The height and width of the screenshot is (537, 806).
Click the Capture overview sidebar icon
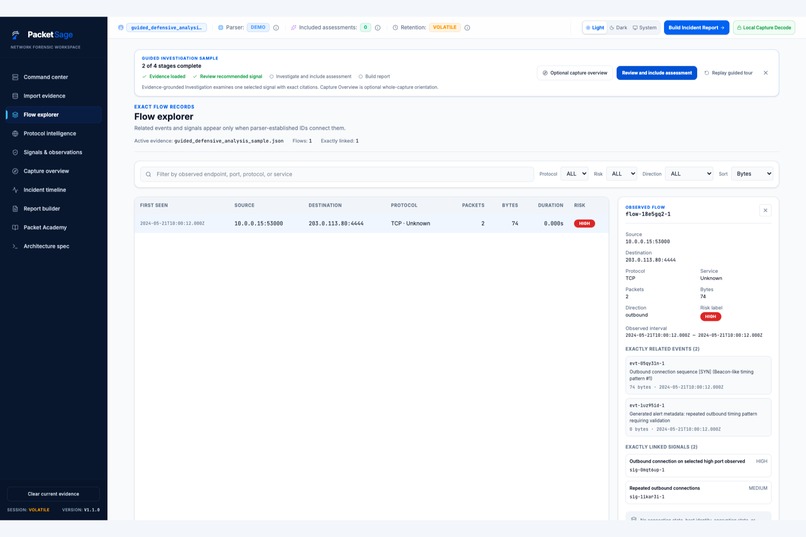pos(15,171)
